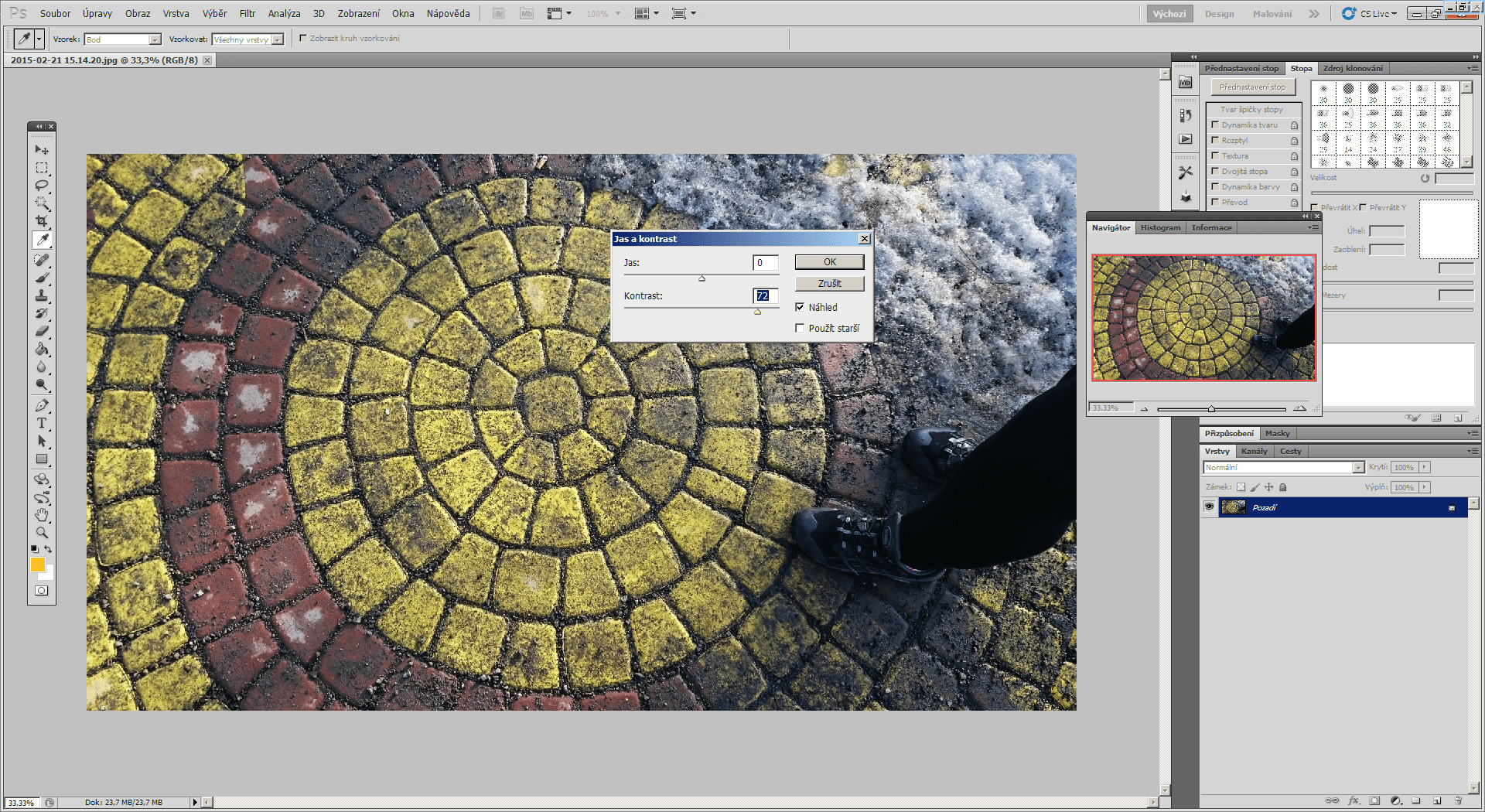
Task: Check the Textura option
Action: 1215,155
